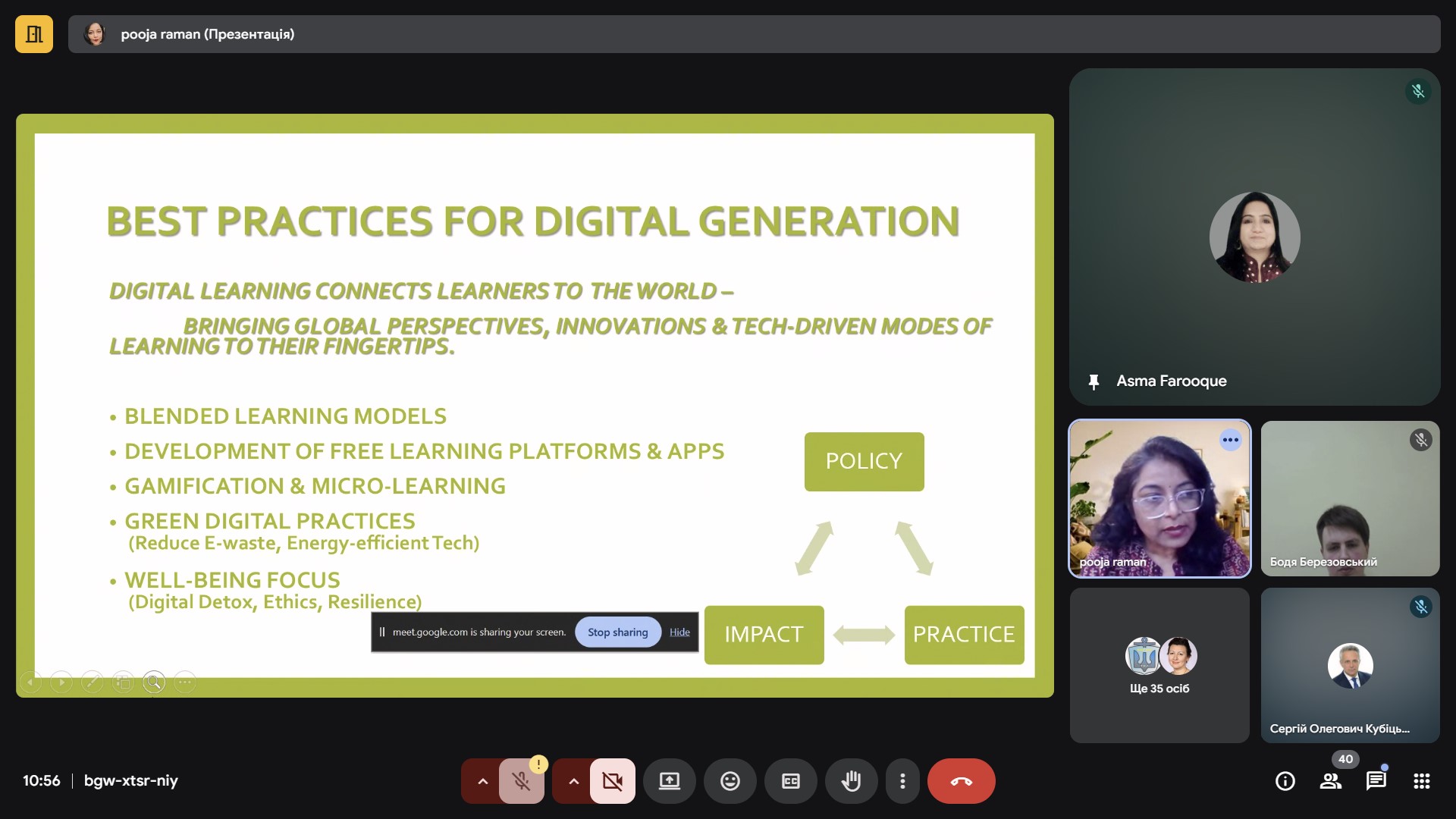This screenshot has width=1456, height=819.
Task: Expand audio settings arrow beside microphone
Action: [482, 781]
